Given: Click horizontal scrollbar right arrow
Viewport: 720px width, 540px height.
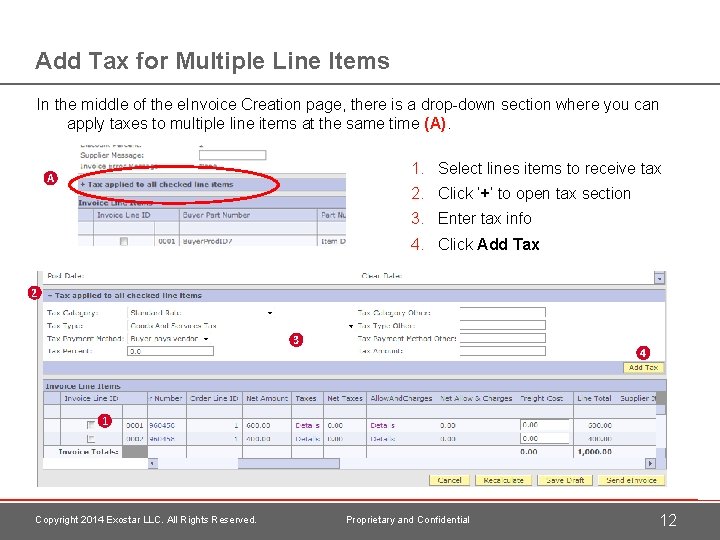Looking at the screenshot, I should click(x=650, y=463).
